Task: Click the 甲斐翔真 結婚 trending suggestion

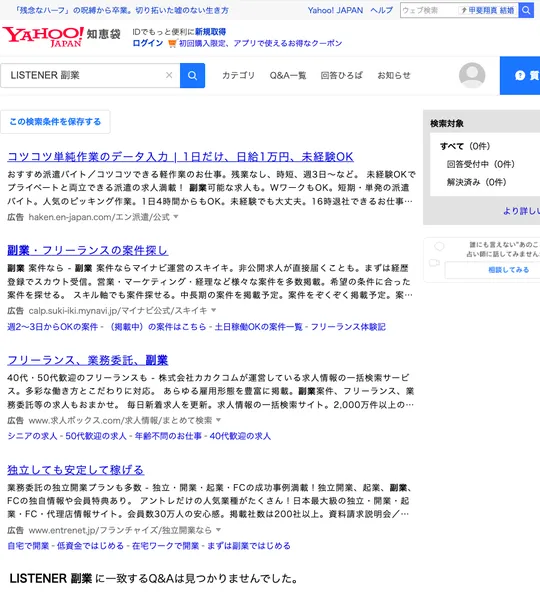Action: [x=488, y=10]
